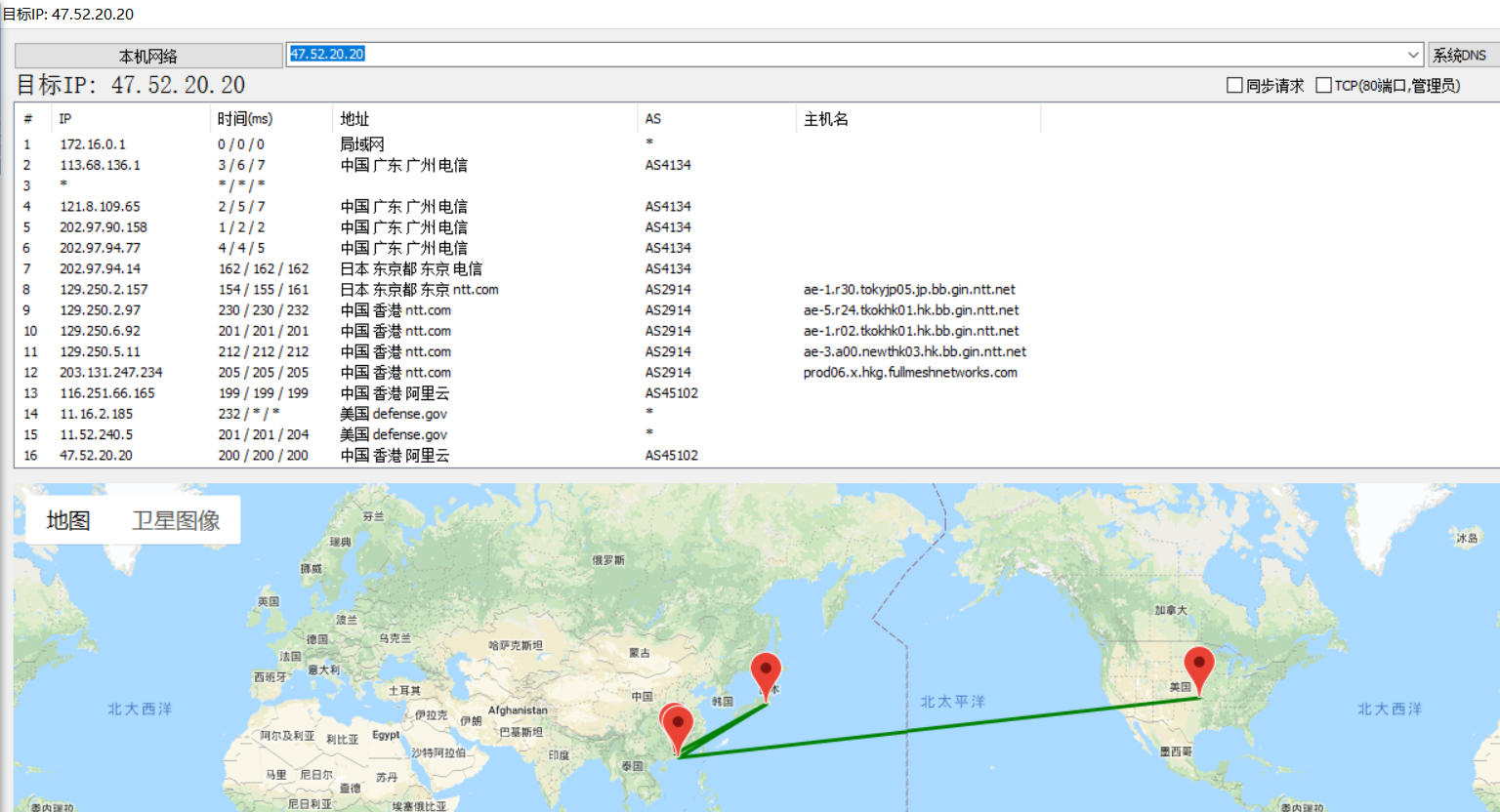The width and height of the screenshot is (1500, 812).
Task: Select hop 11 IP 129.250.5.11
Action: (101, 351)
